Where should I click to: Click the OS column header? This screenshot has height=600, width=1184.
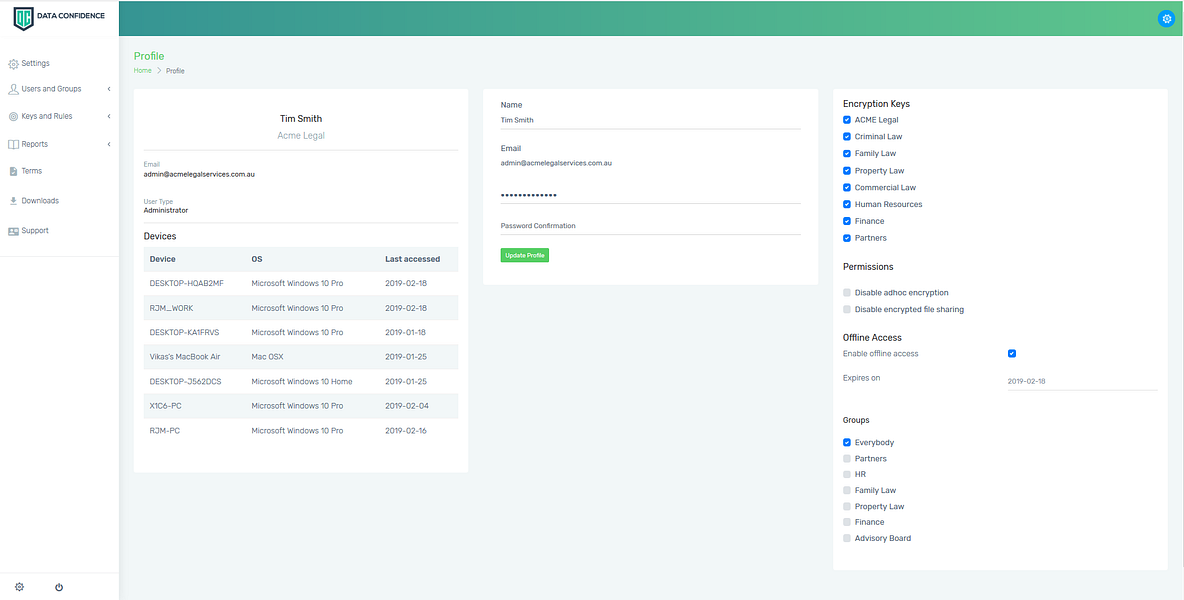tap(257, 259)
